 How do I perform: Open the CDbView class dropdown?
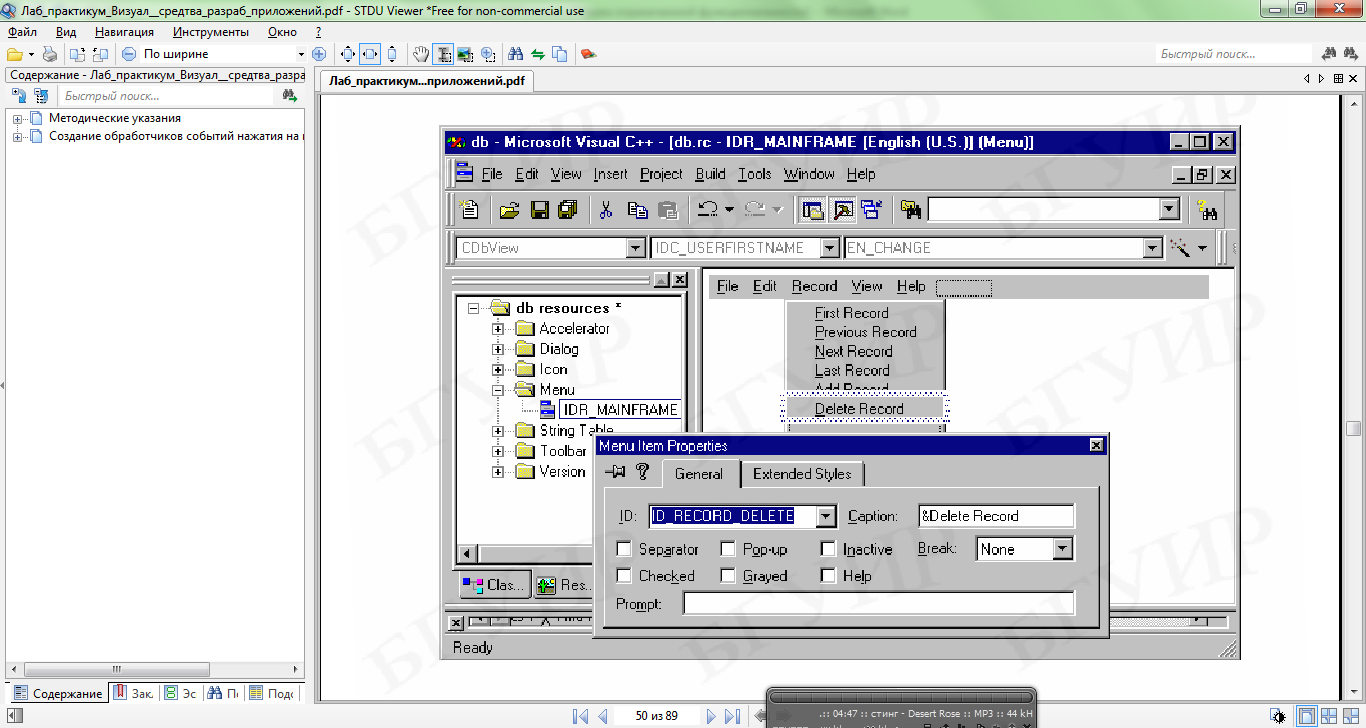coord(636,248)
